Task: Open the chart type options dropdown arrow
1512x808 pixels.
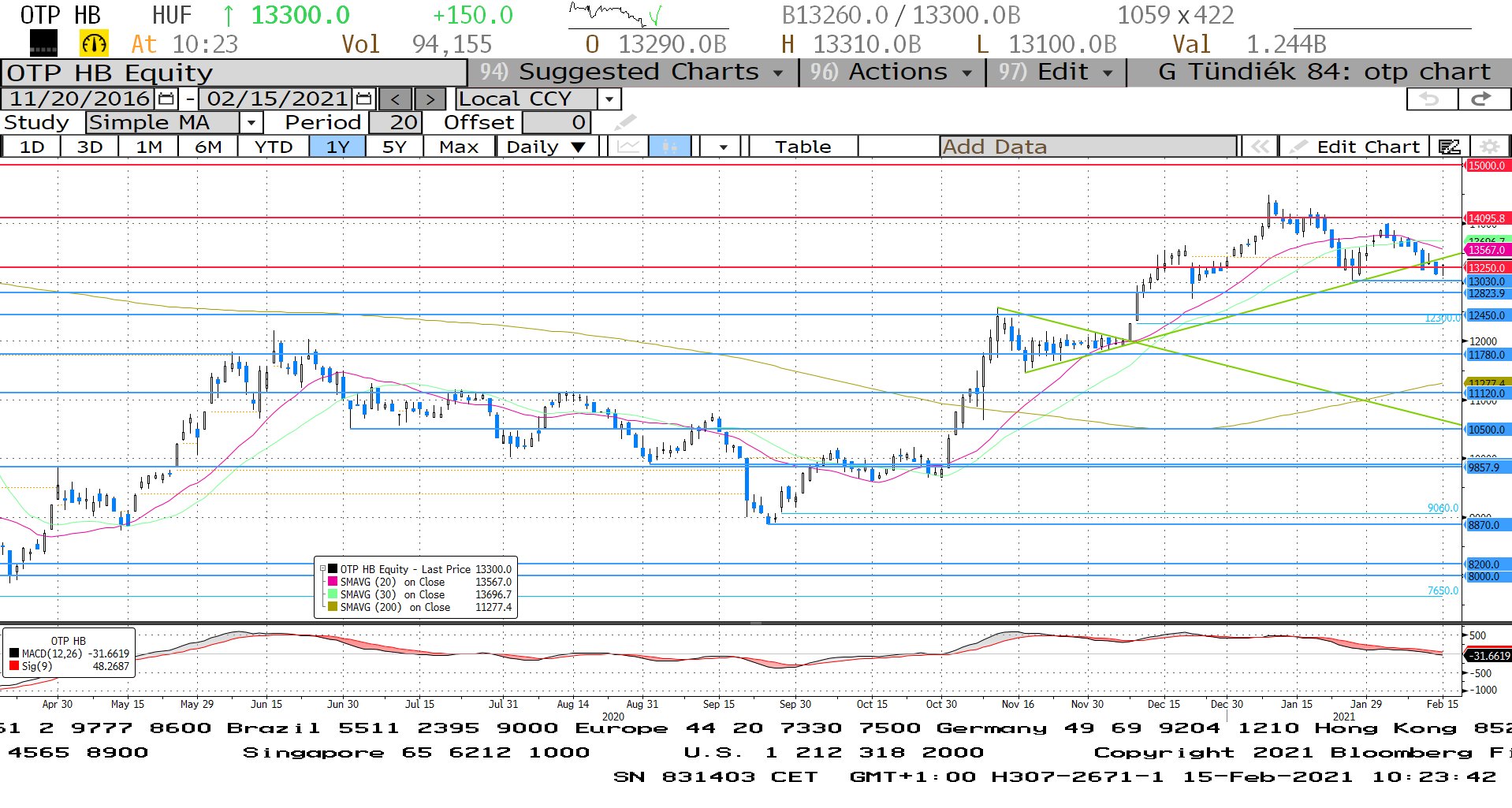Action: coord(722,147)
